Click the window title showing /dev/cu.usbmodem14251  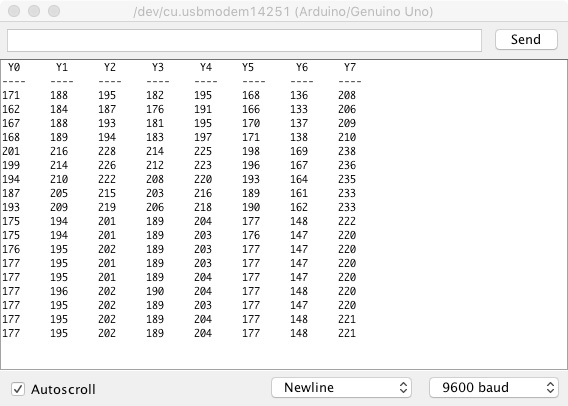tap(283, 12)
